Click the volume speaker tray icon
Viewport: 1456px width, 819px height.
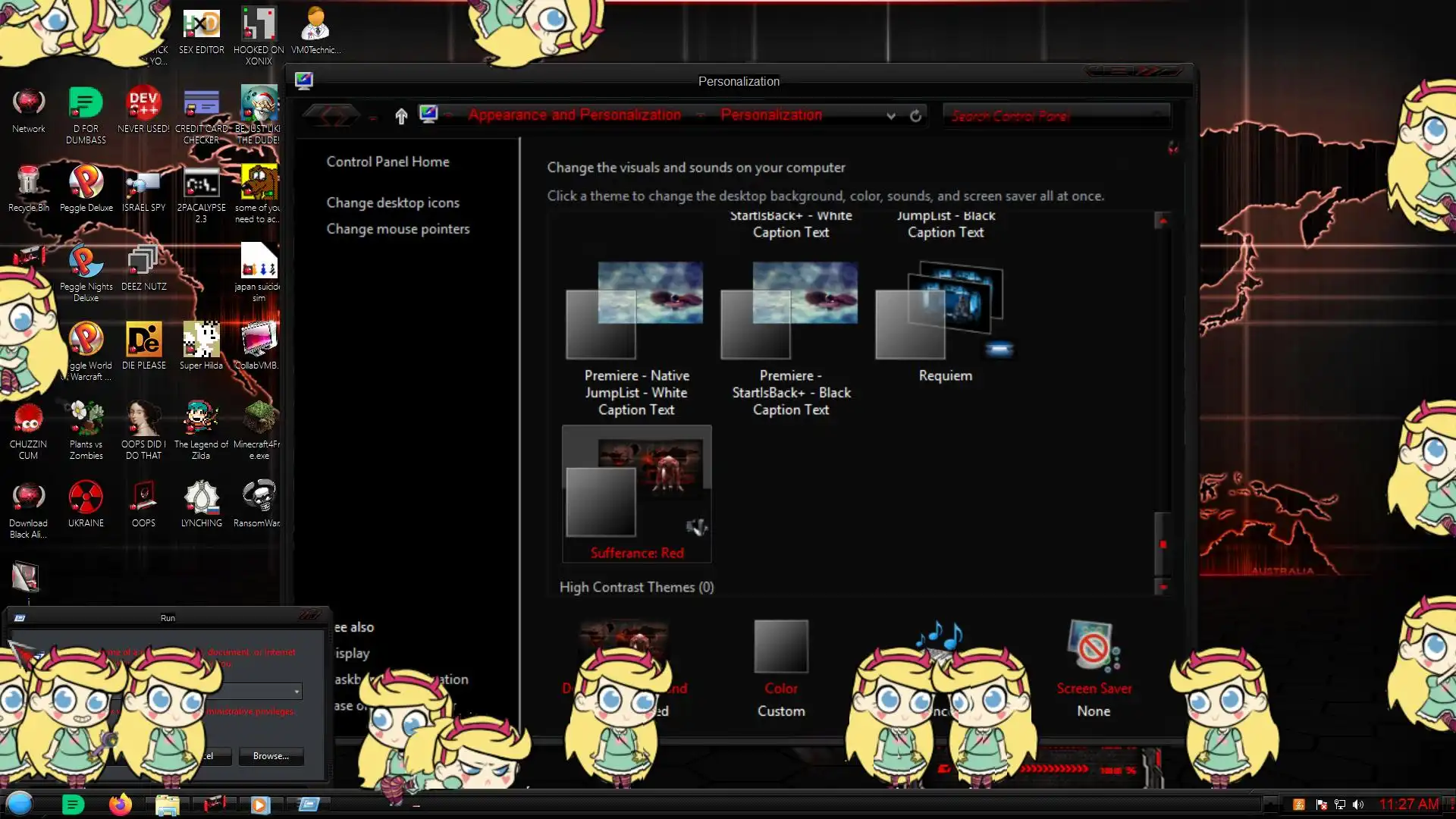1357,805
